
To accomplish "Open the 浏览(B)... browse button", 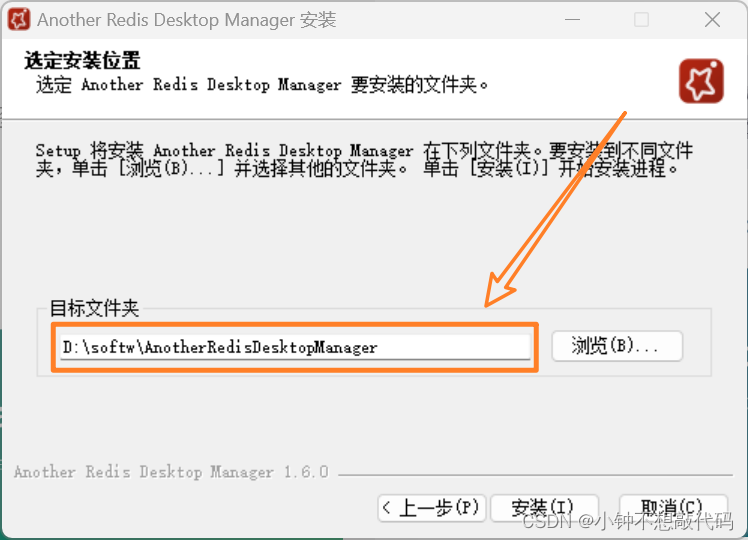I will (617, 346).
